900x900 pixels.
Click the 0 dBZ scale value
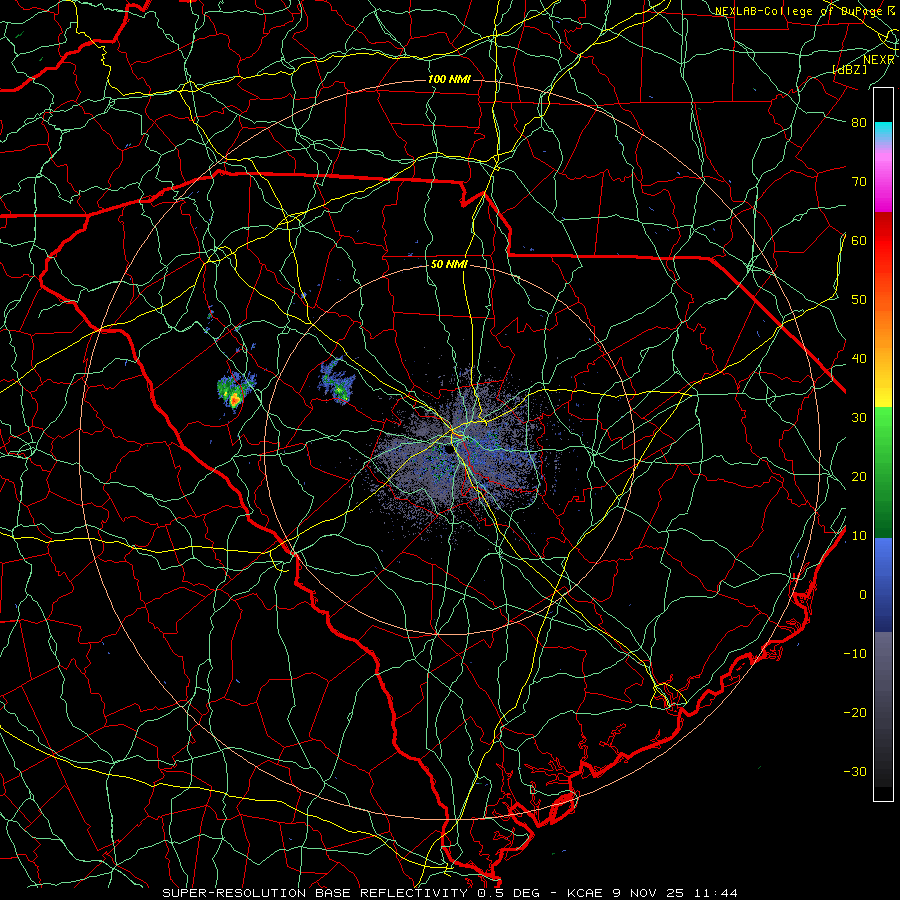click(863, 595)
